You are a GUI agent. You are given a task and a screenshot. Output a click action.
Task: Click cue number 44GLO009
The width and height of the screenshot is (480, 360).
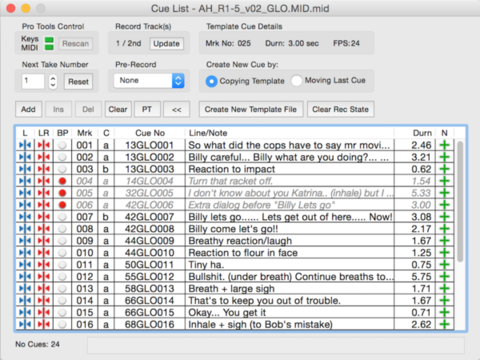149,241
